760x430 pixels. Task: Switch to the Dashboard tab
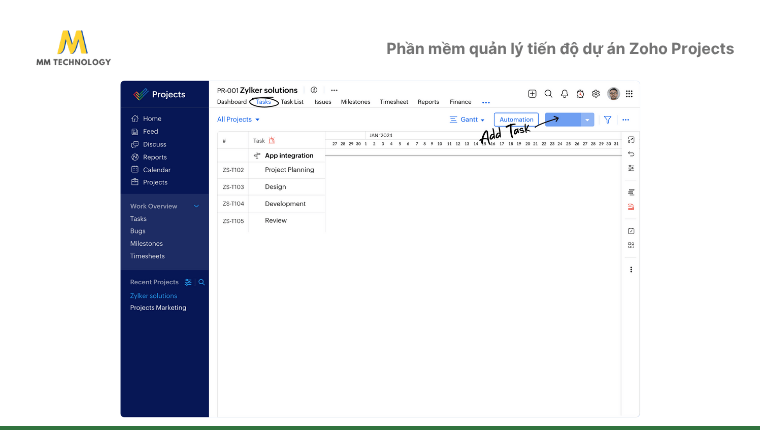coord(232,102)
